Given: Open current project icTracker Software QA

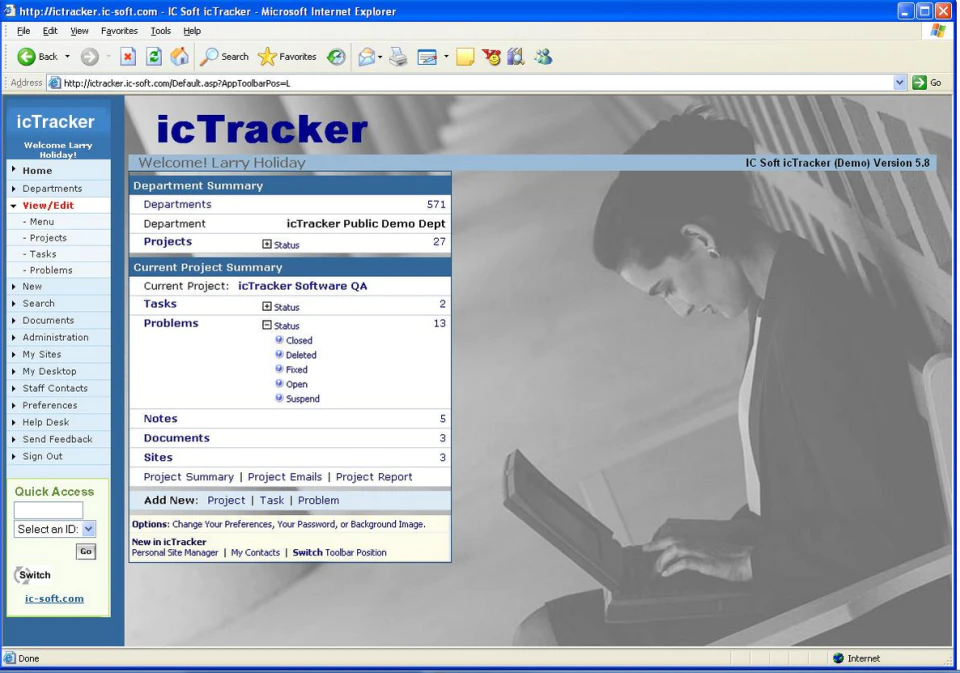Looking at the screenshot, I should tap(302, 286).
